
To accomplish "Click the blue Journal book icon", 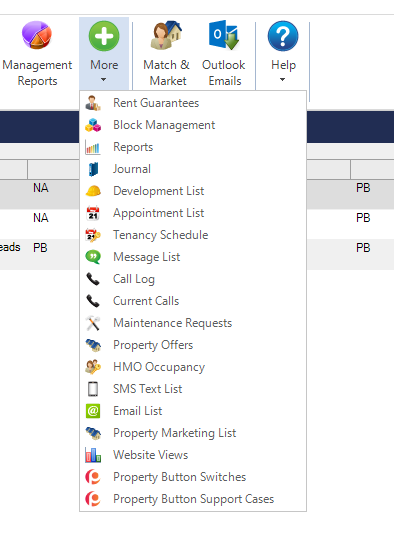I will (x=93, y=169).
